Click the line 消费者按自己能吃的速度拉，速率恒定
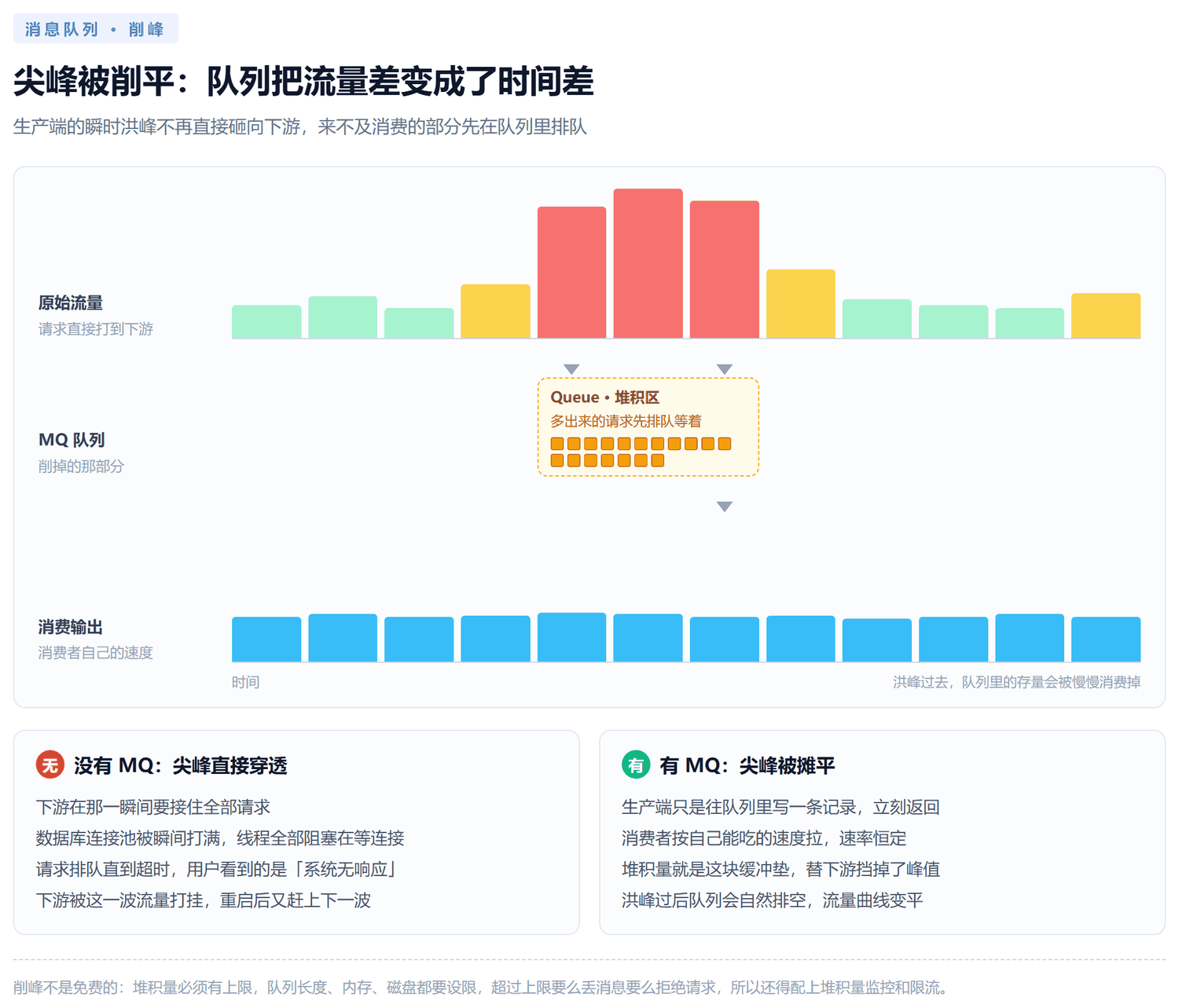 coord(764,838)
